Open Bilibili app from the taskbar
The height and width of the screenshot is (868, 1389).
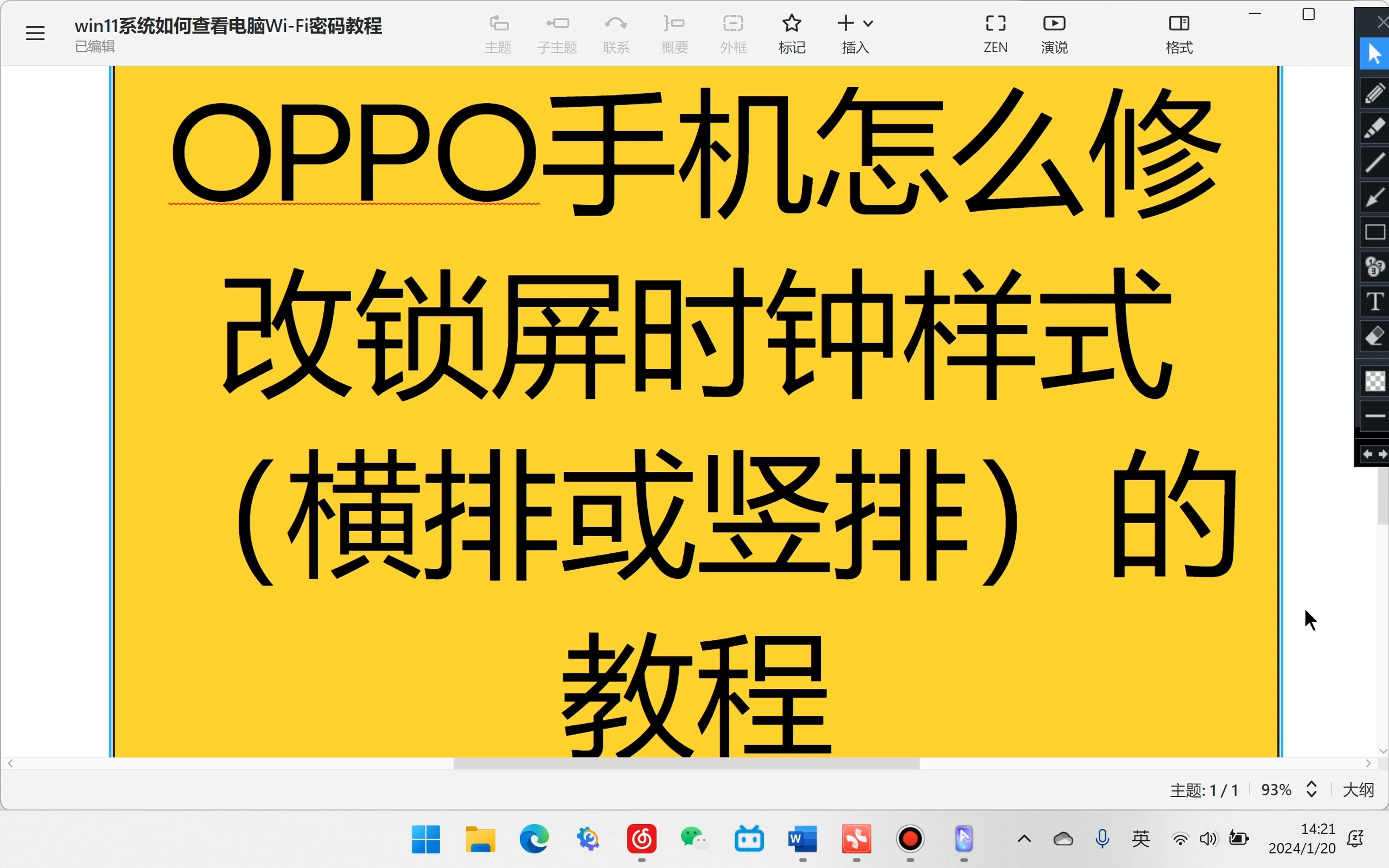pos(749,839)
